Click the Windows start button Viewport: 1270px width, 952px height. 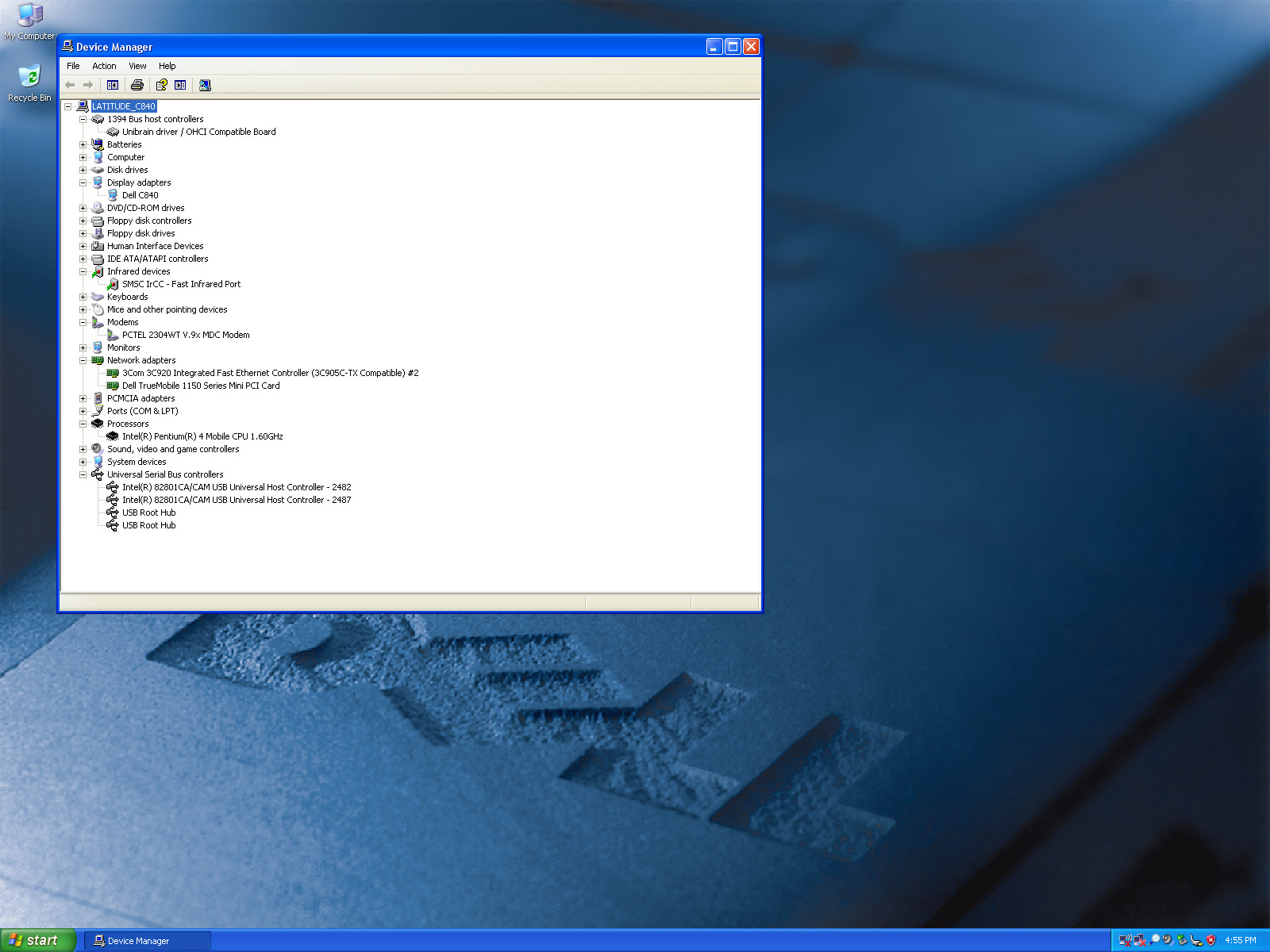(x=37, y=940)
